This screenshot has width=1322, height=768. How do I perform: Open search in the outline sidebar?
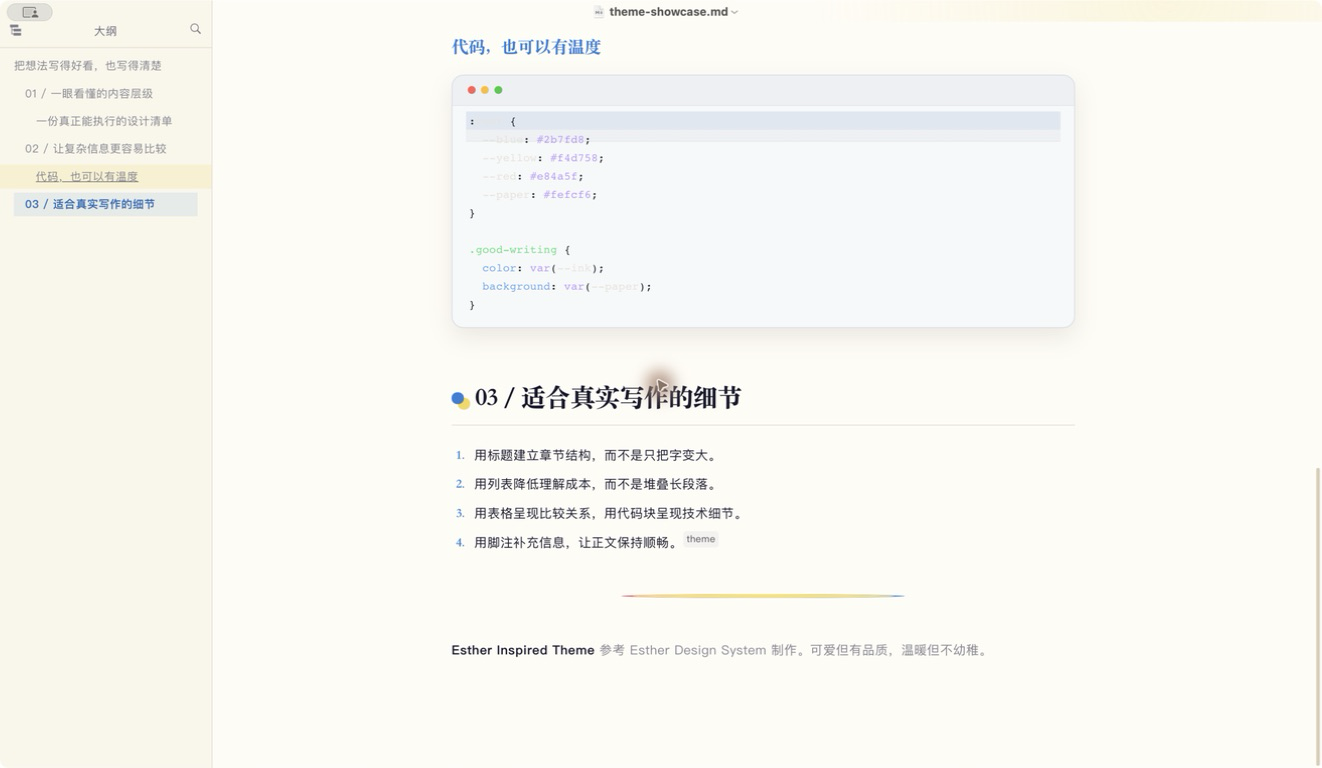click(195, 29)
